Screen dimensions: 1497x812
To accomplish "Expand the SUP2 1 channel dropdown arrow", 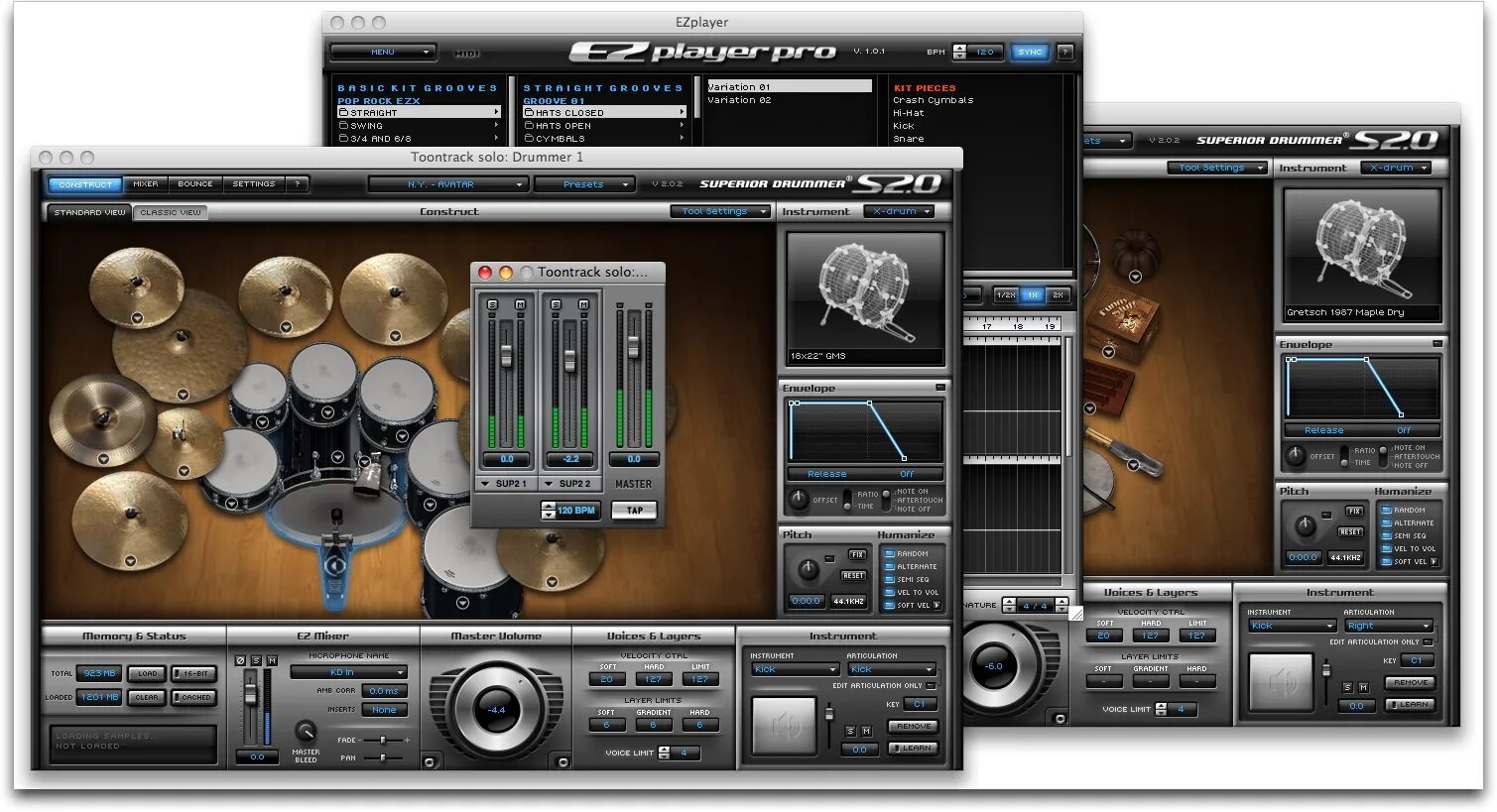I will 485,484.
